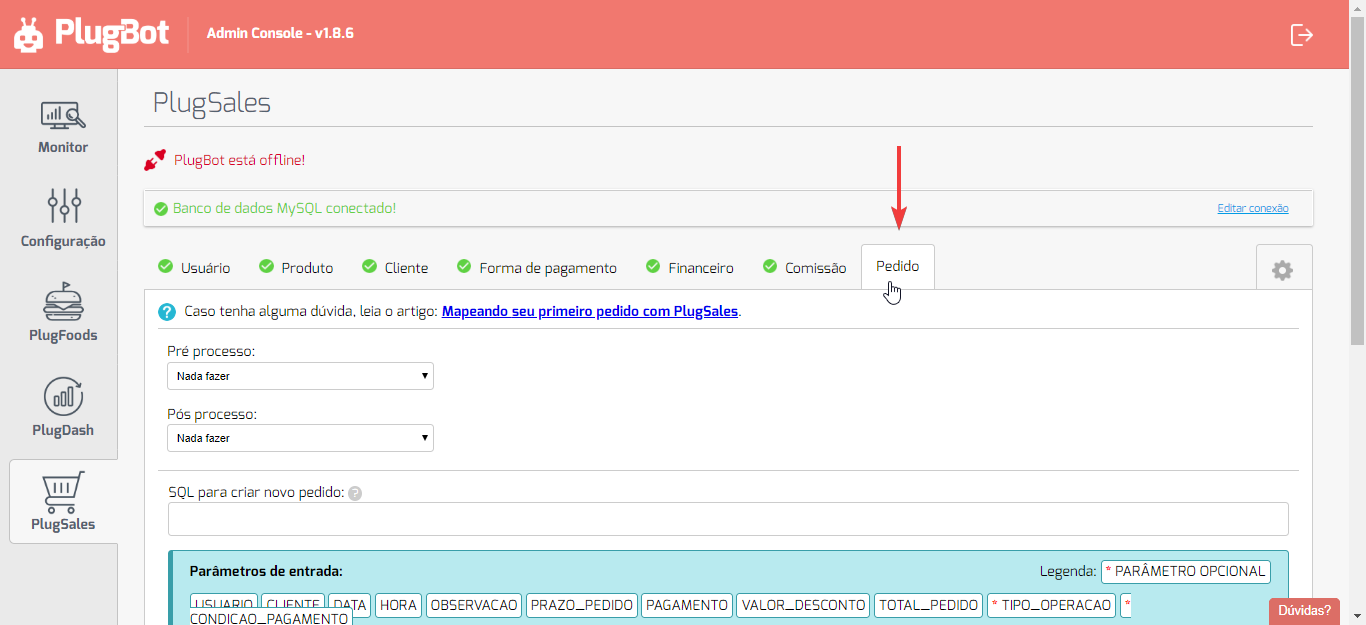The width and height of the screenshot is (1366, 625).
Task: Click 'Parâmetros de entrada:' heading
Action: click(x=266, y=571)
